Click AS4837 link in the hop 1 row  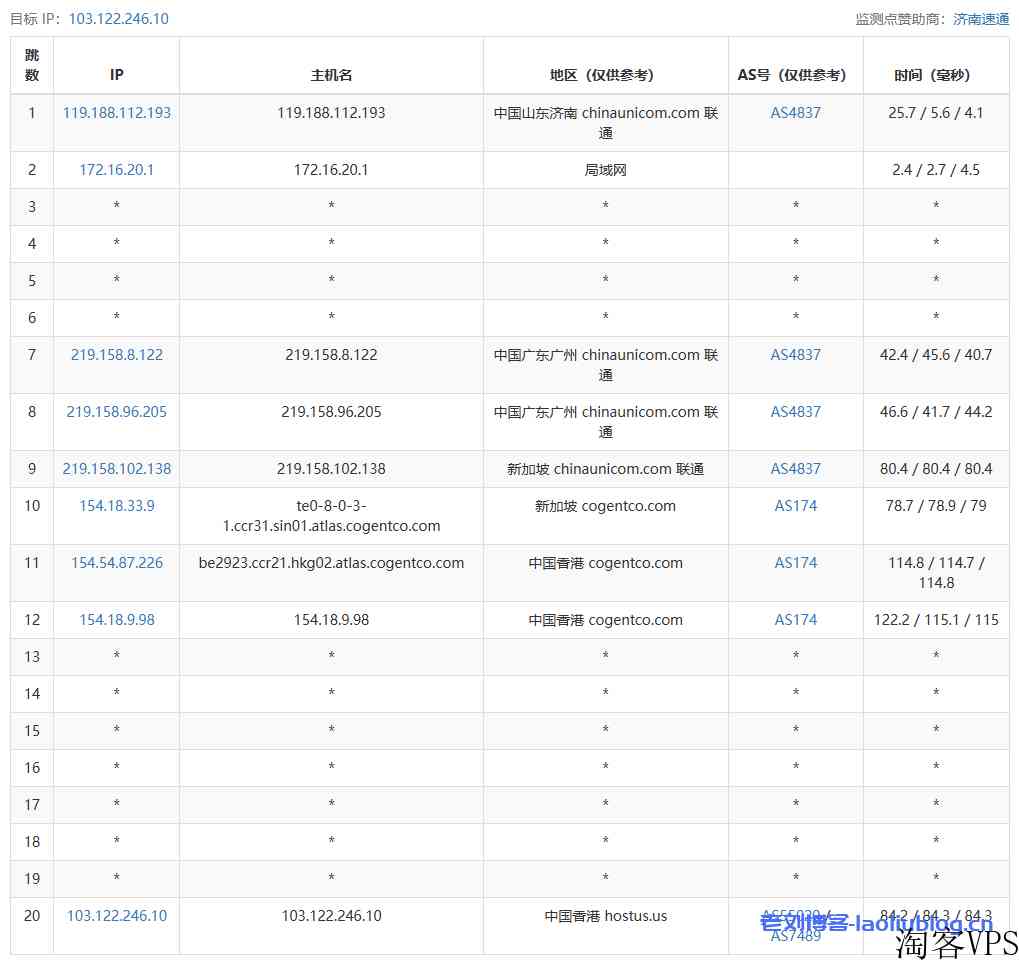click(x=795, y=113)
